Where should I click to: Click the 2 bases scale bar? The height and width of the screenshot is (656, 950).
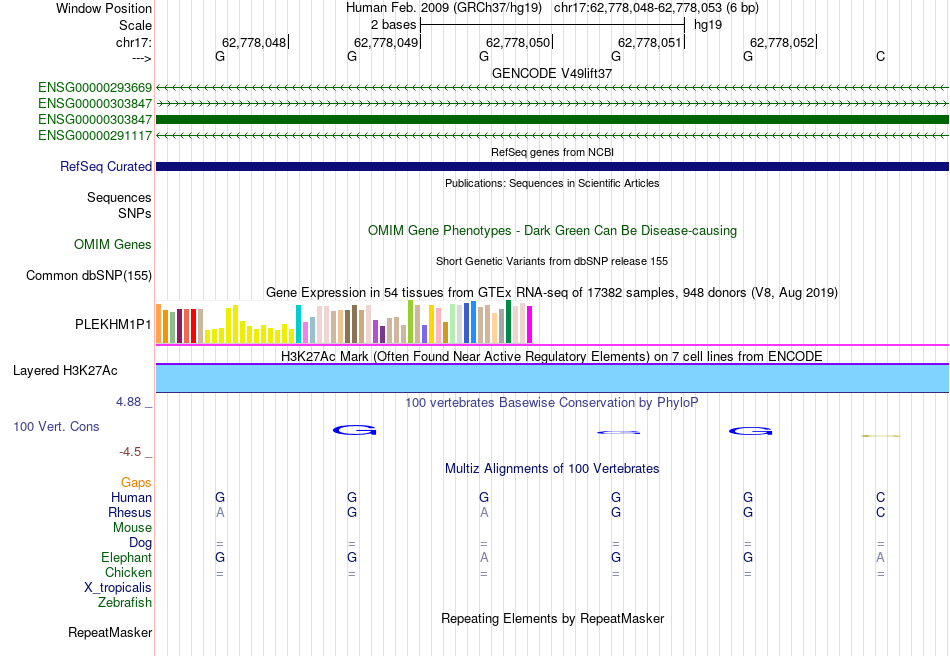point(552,25)
